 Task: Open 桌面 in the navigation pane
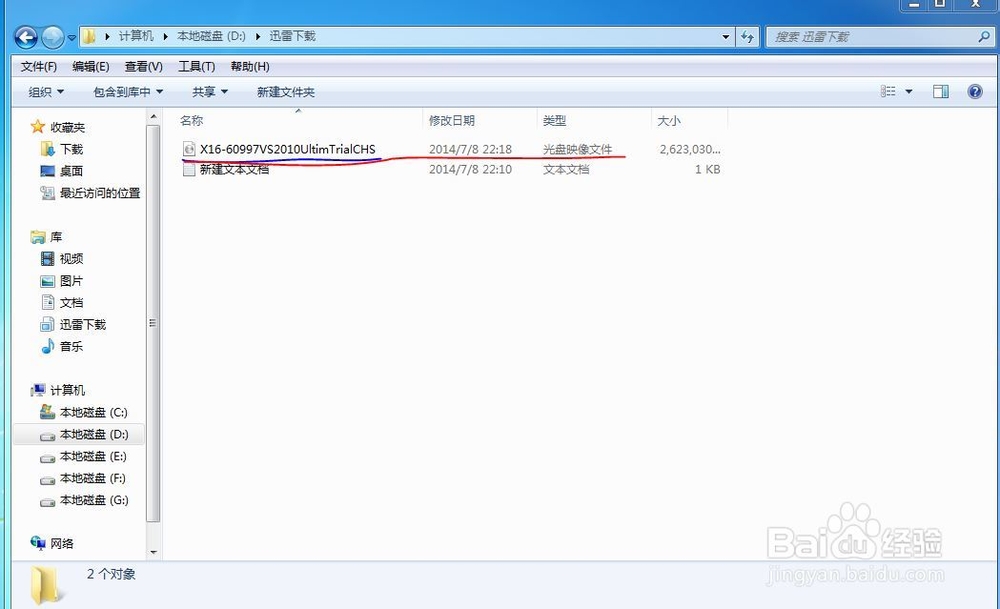(71, 171)
